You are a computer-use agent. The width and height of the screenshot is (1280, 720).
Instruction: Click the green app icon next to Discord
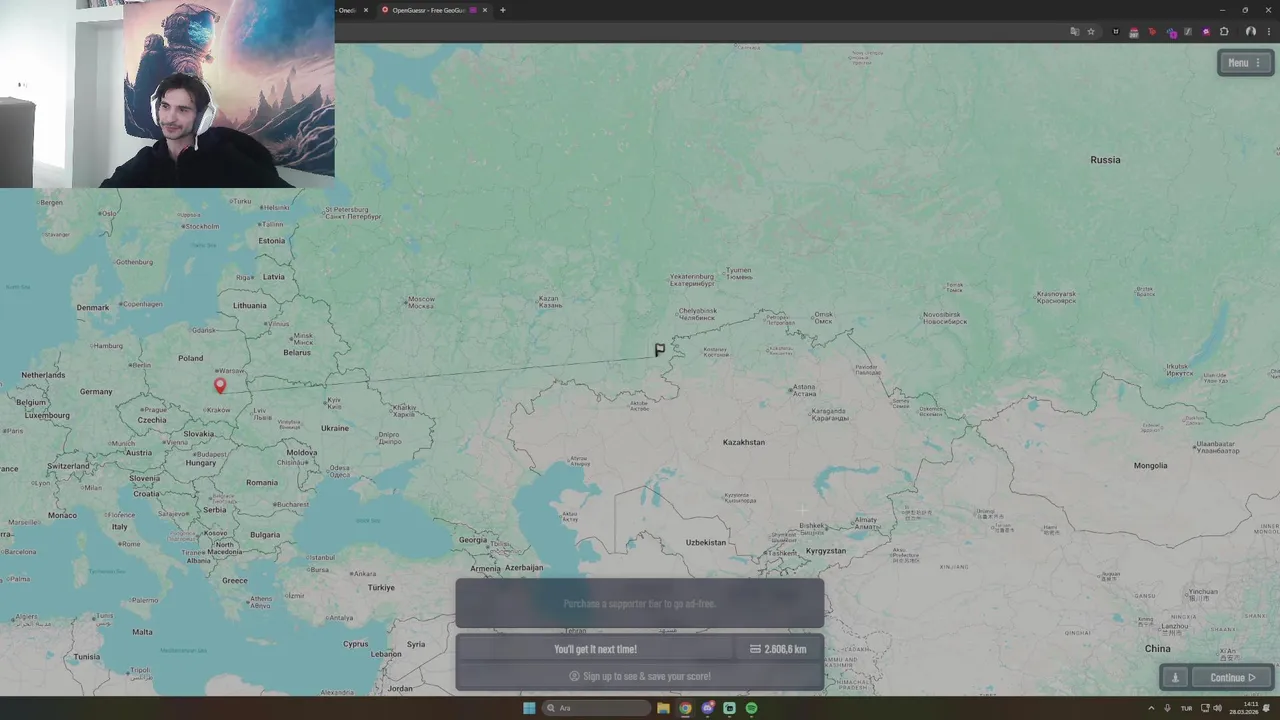[729, 708]
